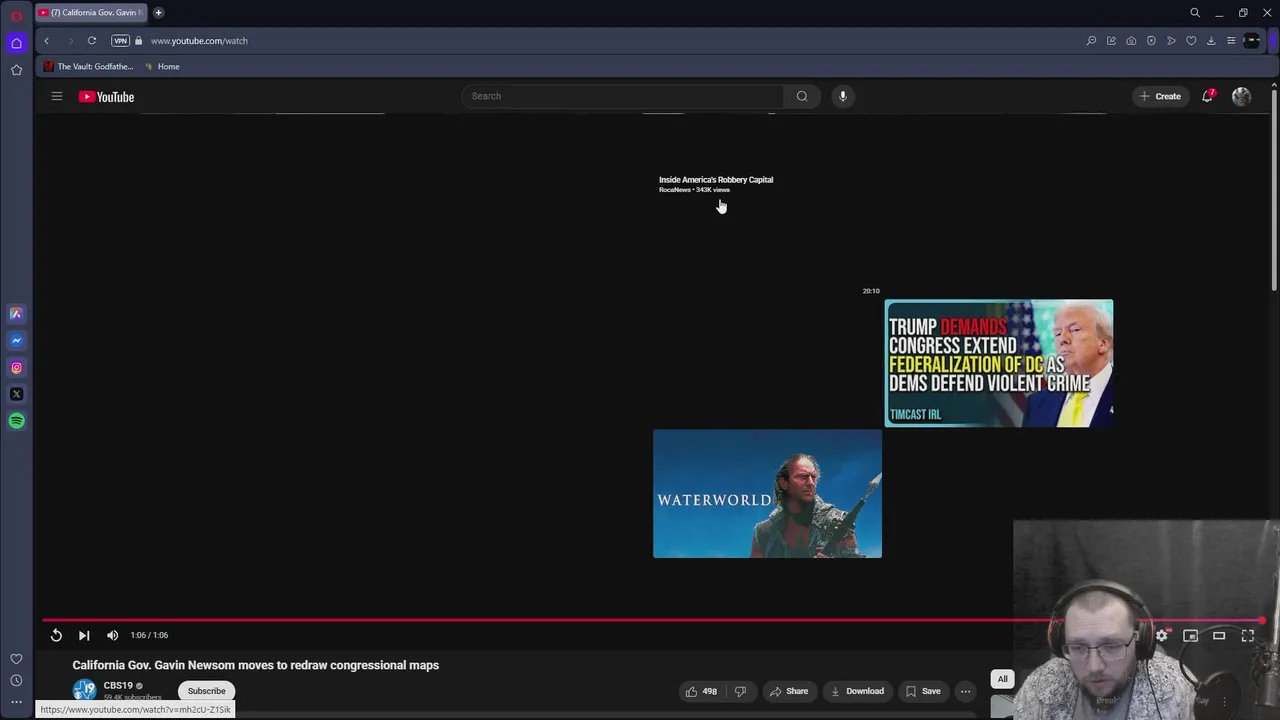
Task: Take a snapshot with camera icon
Action: pos(1131,41)
